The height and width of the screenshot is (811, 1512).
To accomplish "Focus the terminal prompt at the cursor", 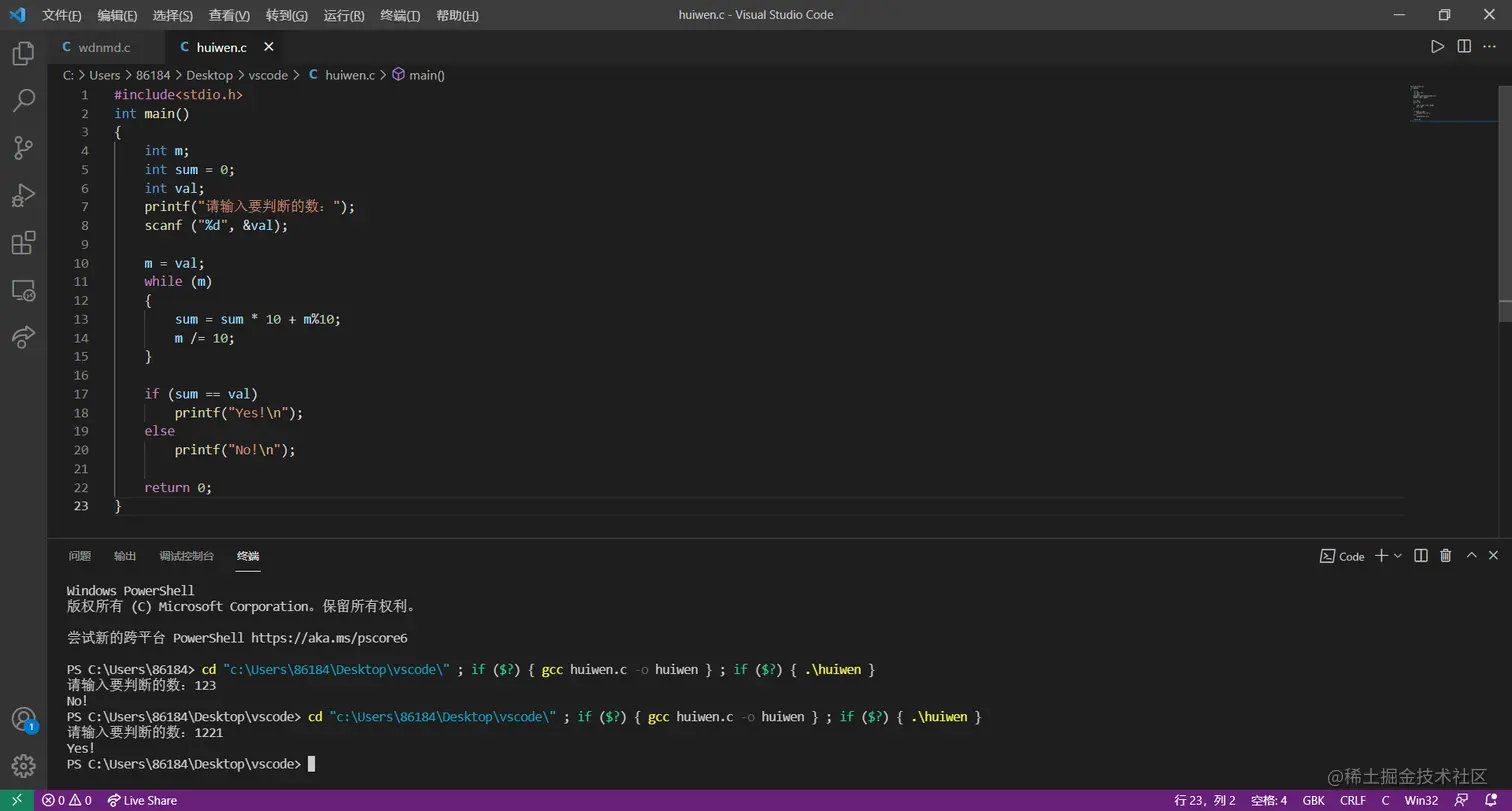I will tap(311, 764).
